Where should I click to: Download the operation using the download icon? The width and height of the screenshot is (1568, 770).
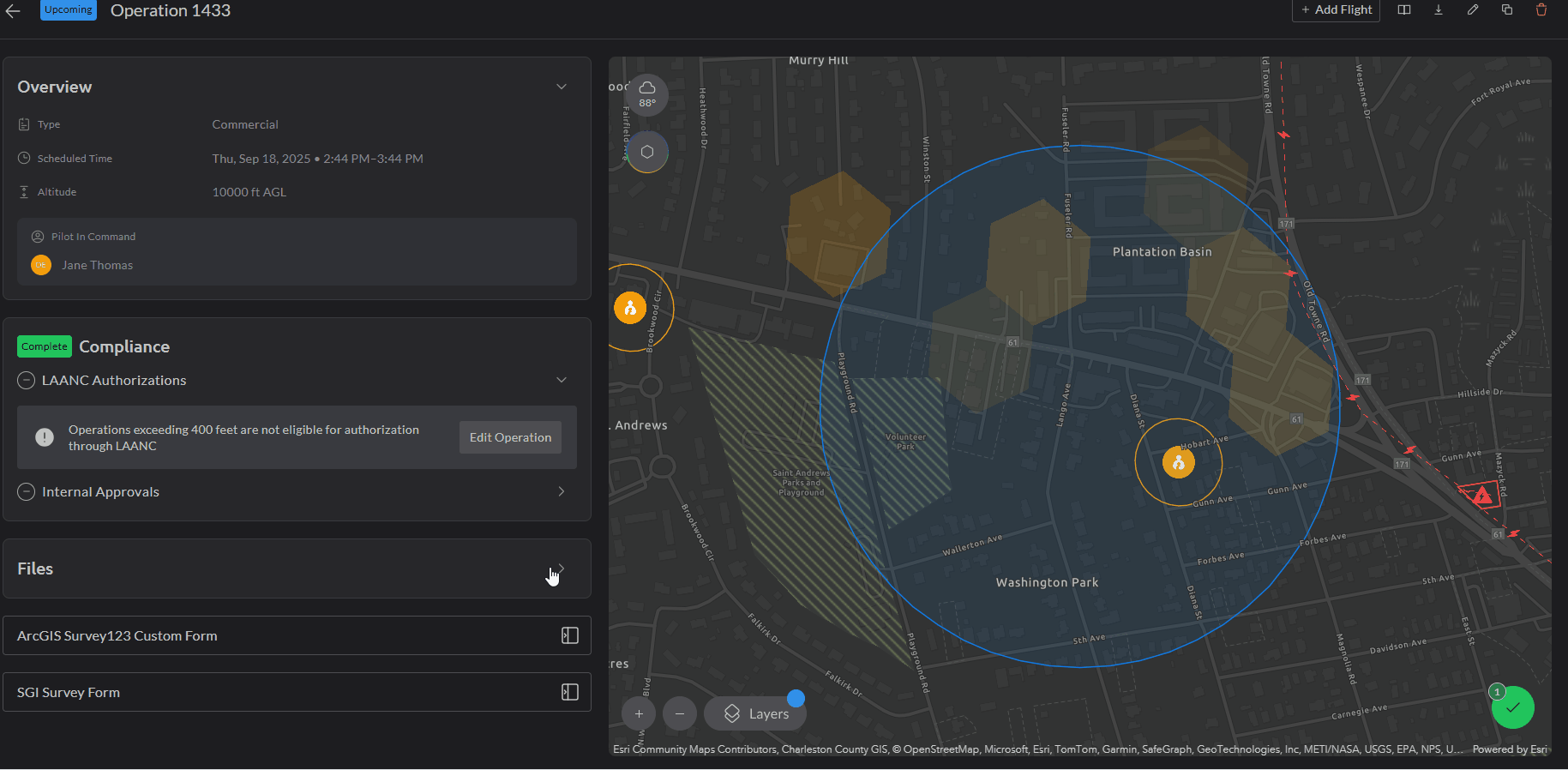[1439, 10]
